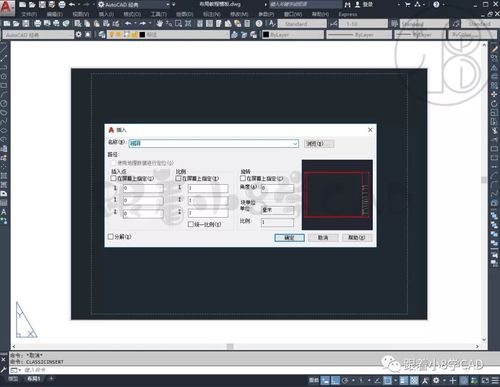Toggle lineweight display in status bar
Viewport: 500px width, 387px height.
click(404, 380)
